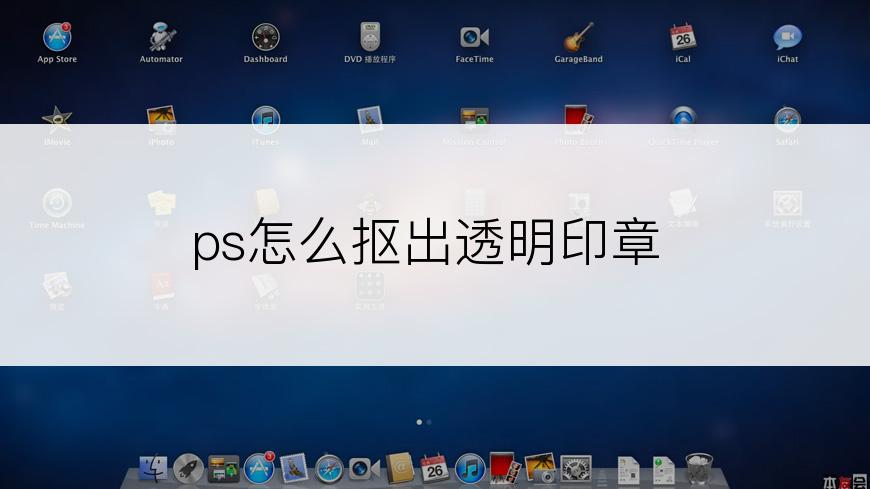Open Photo Booth in the Dock
This screenshot has width=870, height=489.
click(505, 468)
